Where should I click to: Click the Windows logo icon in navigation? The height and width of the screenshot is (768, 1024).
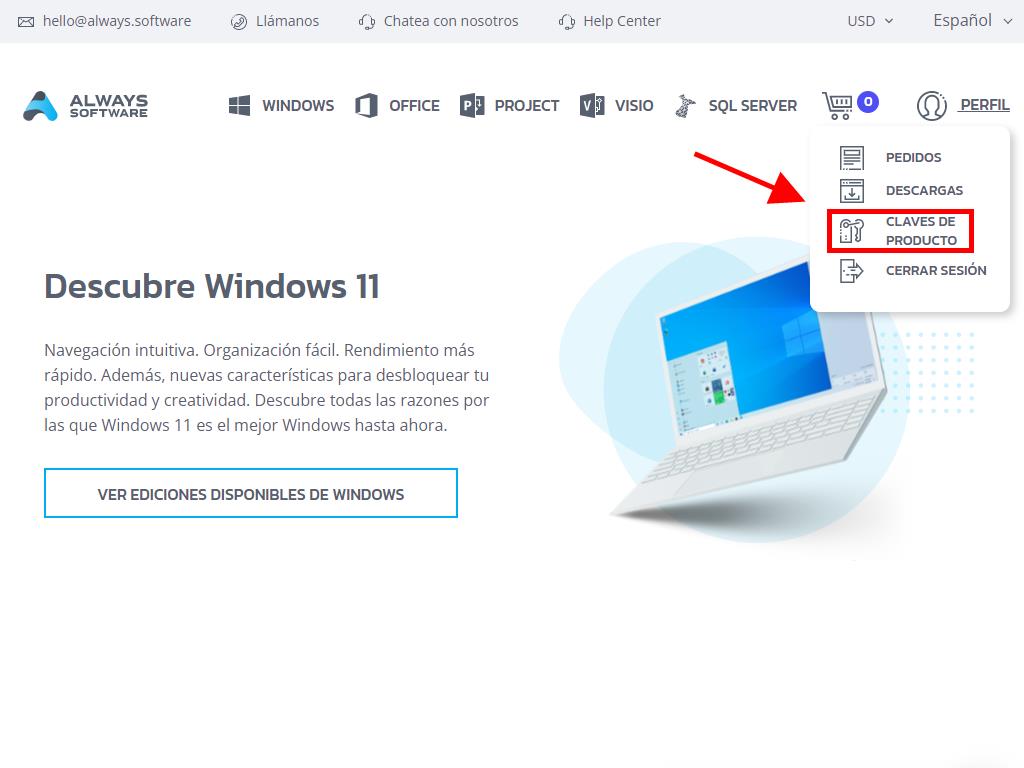240,106
